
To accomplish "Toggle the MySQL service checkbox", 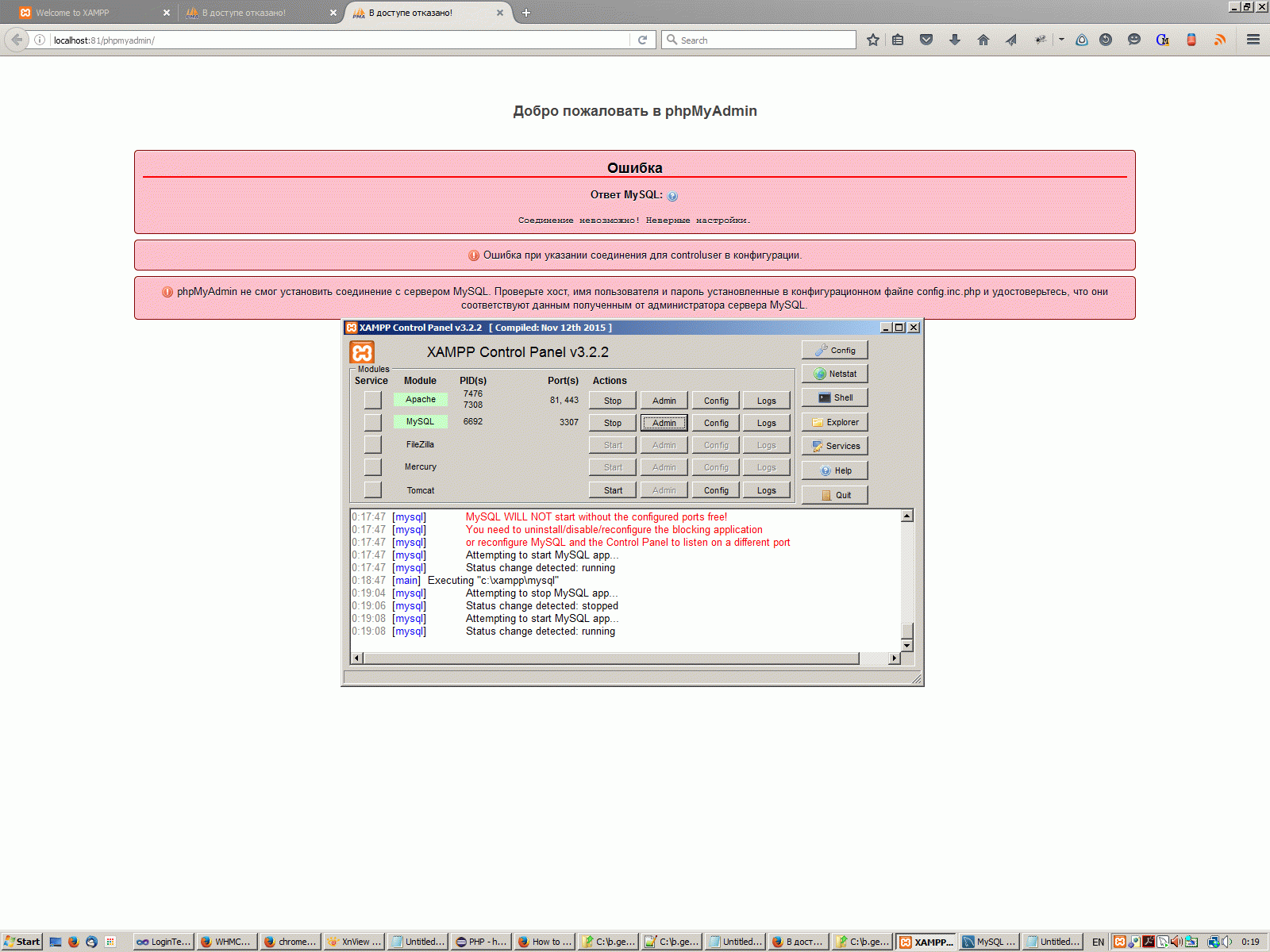I will click(372, 422).
